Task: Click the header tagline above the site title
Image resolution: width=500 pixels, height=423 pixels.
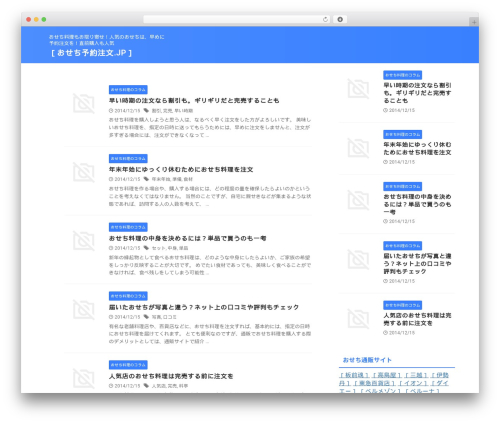Action: [107, 40]
